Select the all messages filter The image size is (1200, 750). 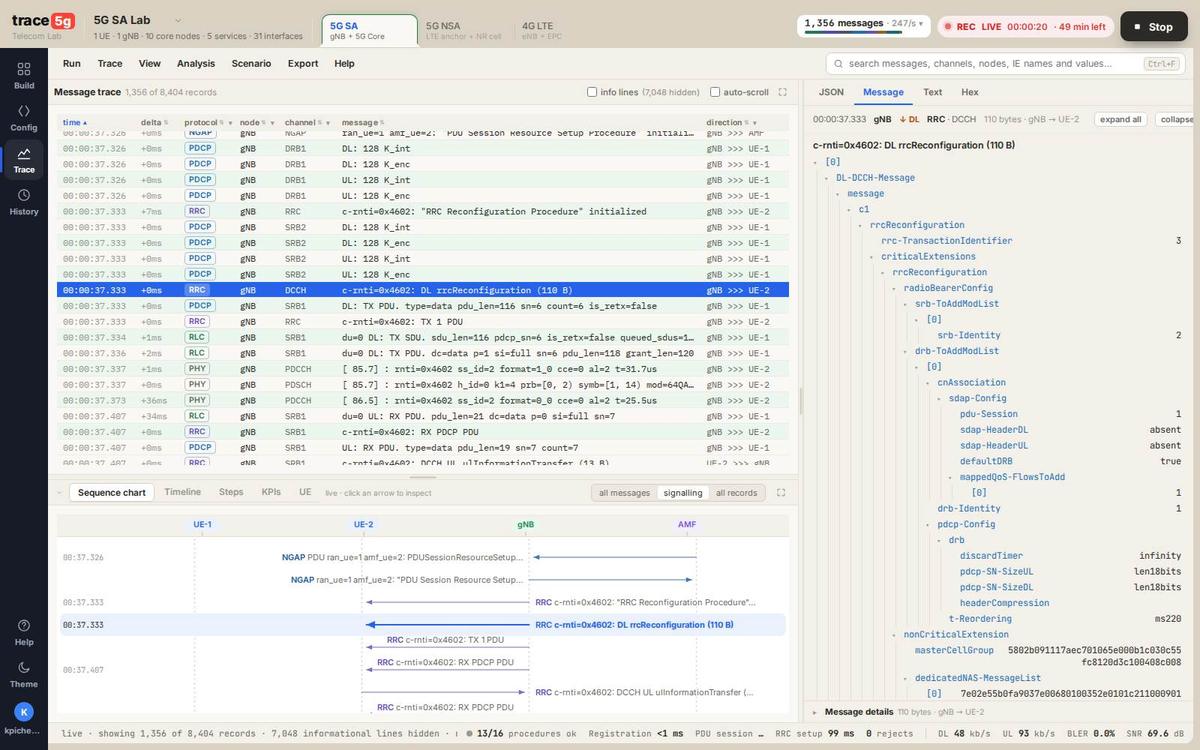(624, 493)
